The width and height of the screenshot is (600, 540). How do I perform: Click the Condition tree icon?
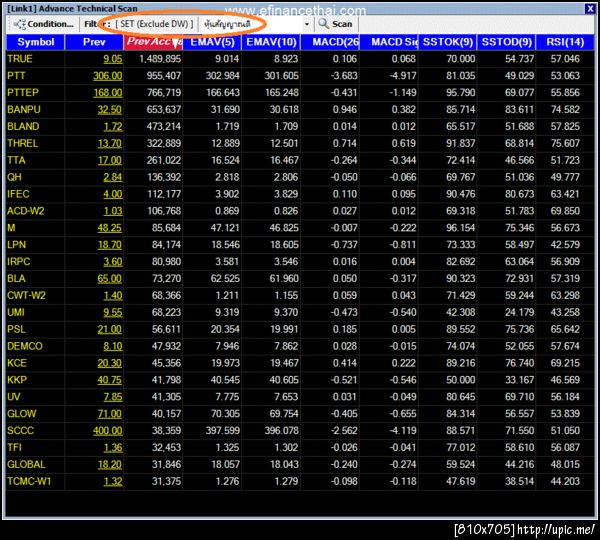pos(19,24)
